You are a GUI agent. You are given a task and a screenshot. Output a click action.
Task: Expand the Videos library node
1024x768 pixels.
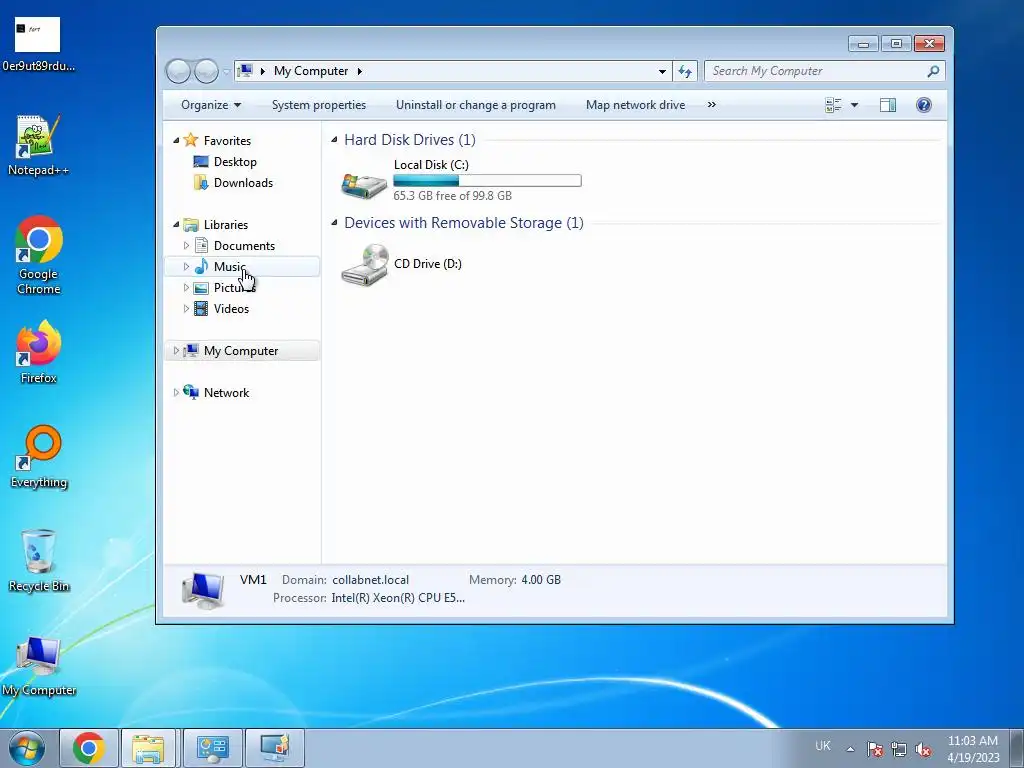click(x=186, y=308)
